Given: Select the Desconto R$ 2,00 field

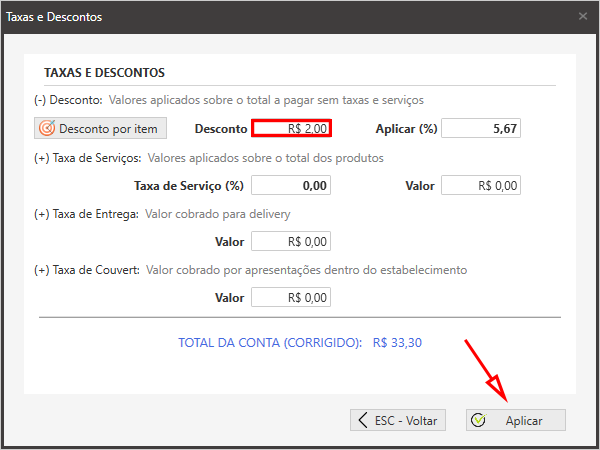Looking at the screenshot, I should 291,128.
